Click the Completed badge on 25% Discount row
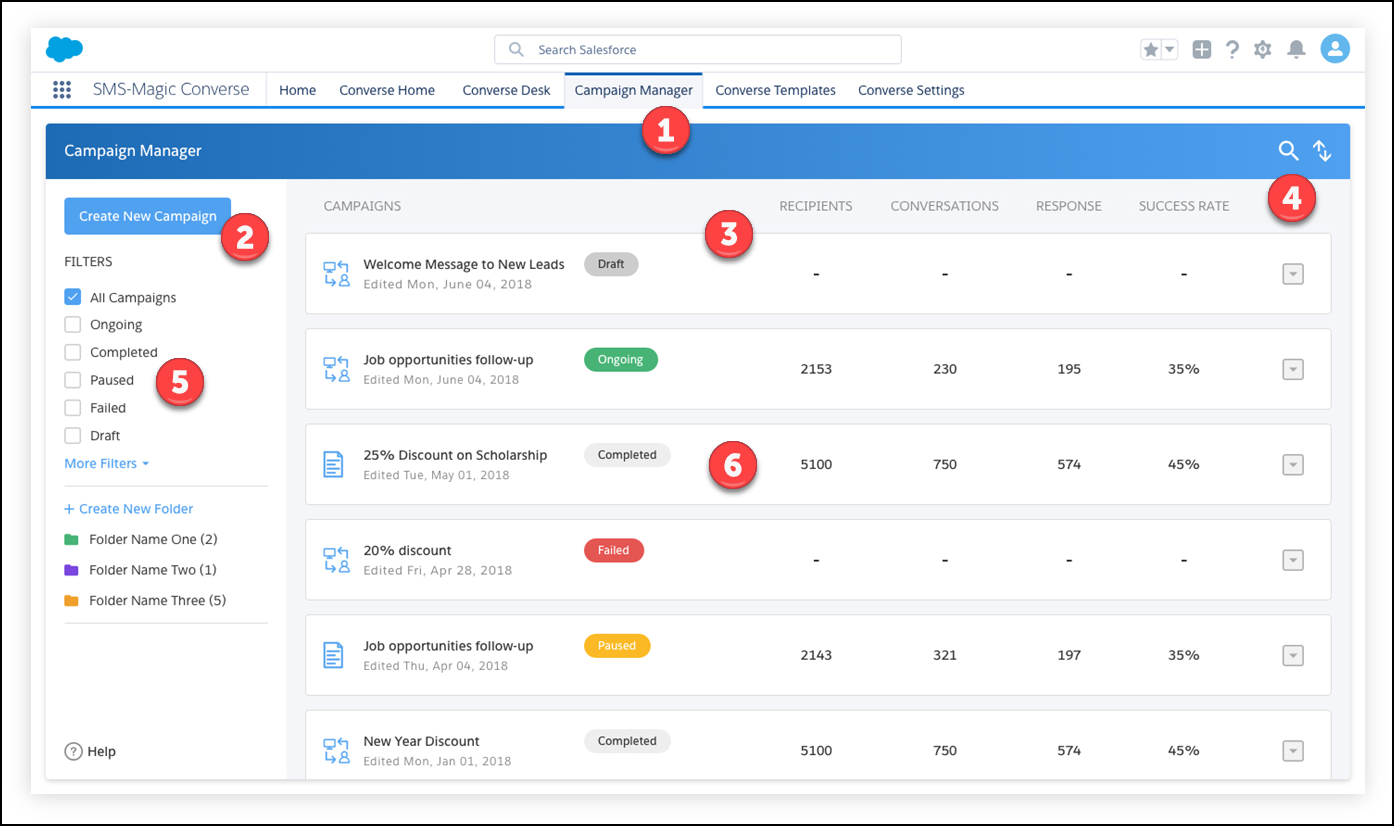This screenshot has height=826, width=1394. (x=627, y=455)
